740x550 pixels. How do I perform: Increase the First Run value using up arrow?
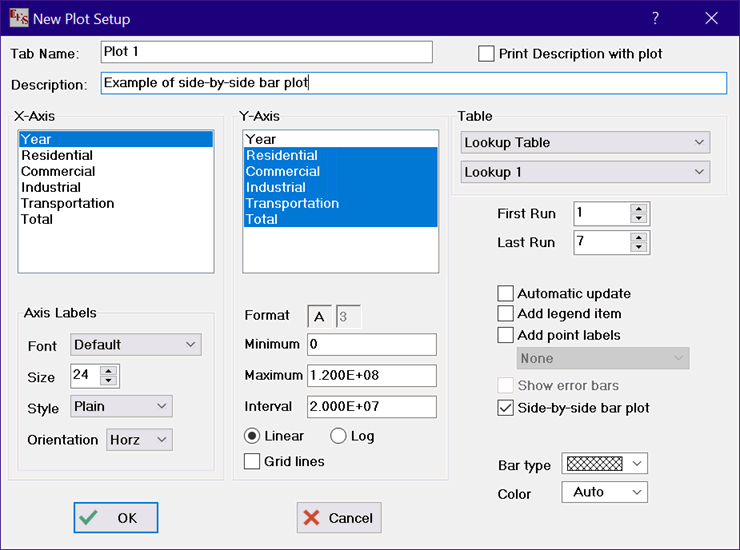(639, 208)
